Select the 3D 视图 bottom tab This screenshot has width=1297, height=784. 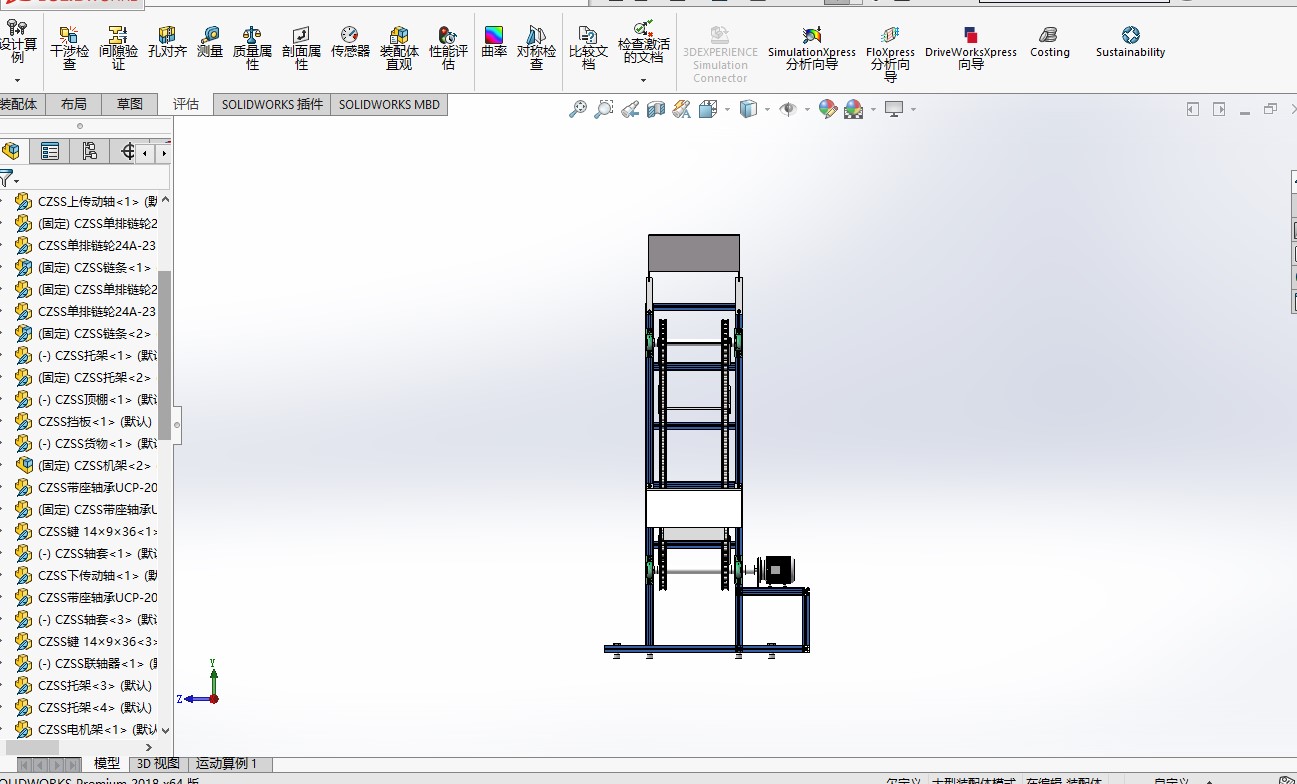(158, 763)
